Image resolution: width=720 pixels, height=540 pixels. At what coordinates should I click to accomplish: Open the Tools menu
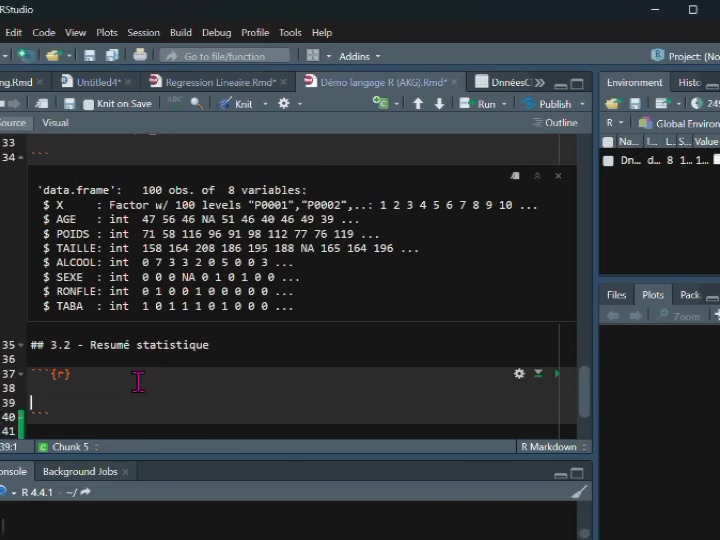[x=290, y=33]
